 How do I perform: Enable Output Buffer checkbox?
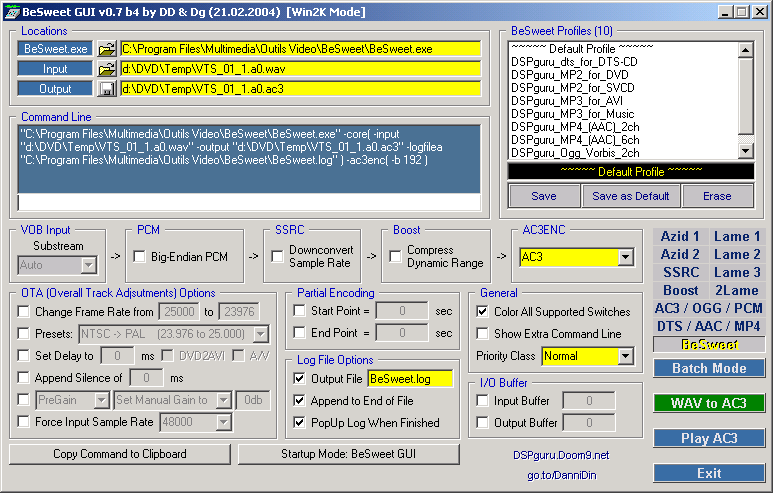pyautogui.click(x=482, y=423)
